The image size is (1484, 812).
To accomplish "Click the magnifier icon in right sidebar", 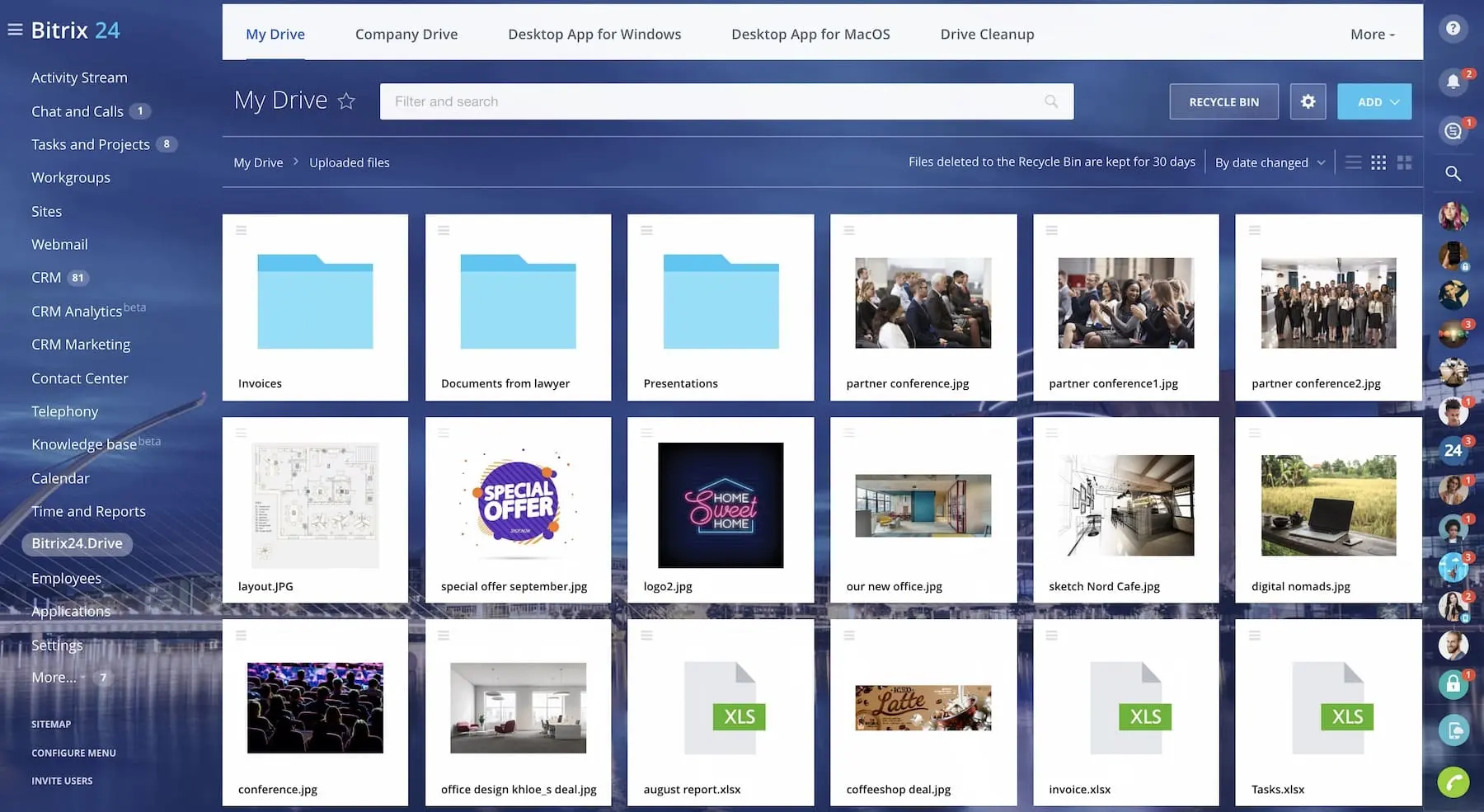I will (x=1453, y=174).
